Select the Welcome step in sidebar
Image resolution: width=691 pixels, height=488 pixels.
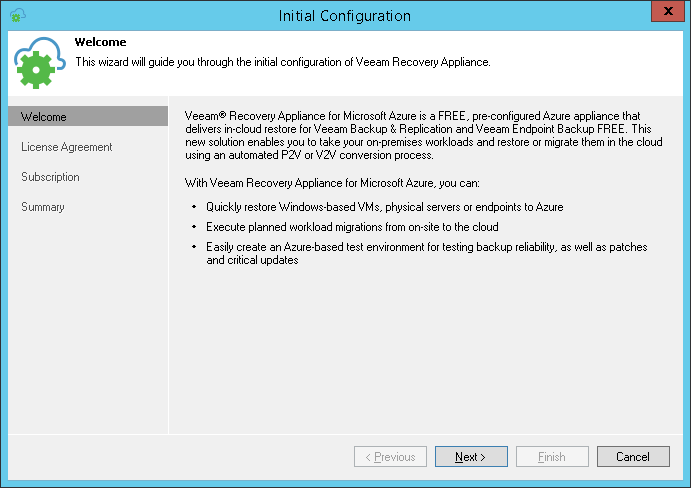click(x=44, y=117)
